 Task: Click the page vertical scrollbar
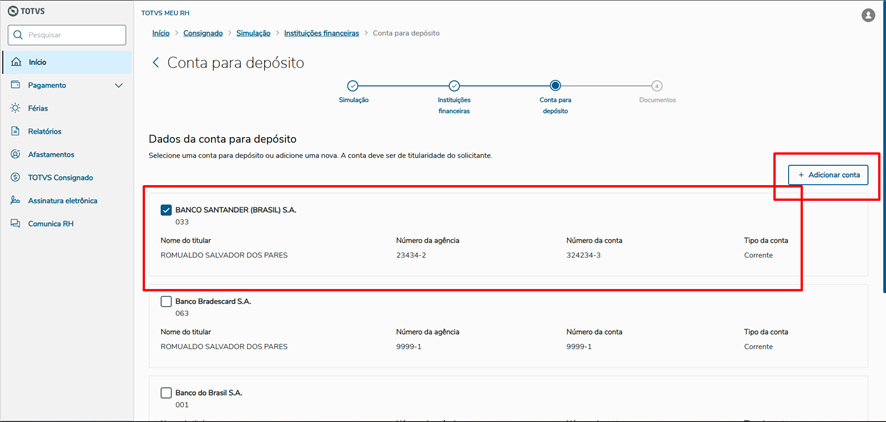coord(883,147)
